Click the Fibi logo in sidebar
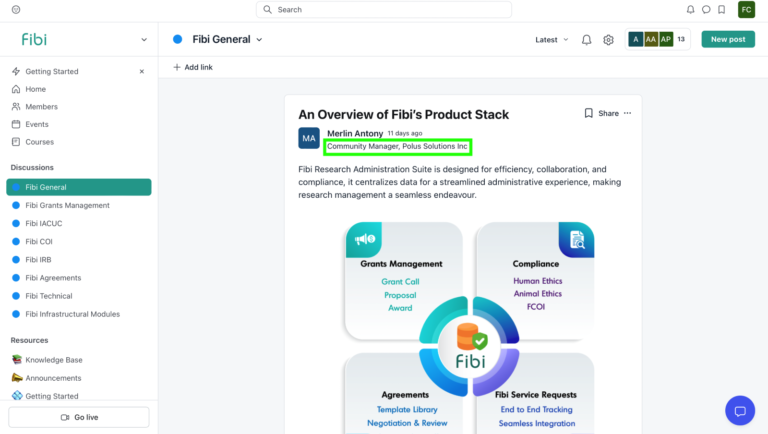The image size is (768, 434). coord(34,39)
